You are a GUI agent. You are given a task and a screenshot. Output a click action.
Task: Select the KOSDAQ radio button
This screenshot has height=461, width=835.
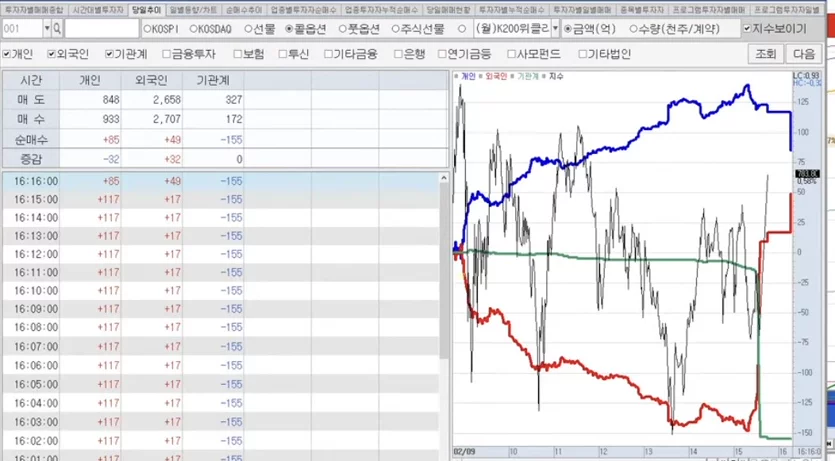[193, 29]
